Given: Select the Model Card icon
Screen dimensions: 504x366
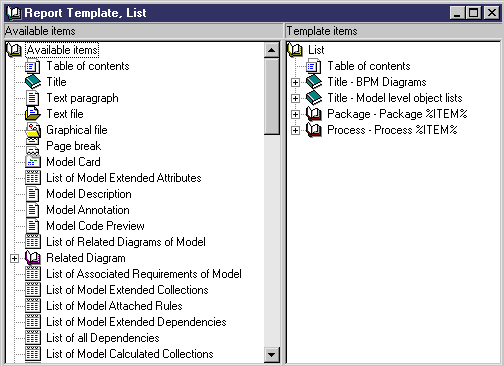Looking at the screenshot, I should coord(33,162).
